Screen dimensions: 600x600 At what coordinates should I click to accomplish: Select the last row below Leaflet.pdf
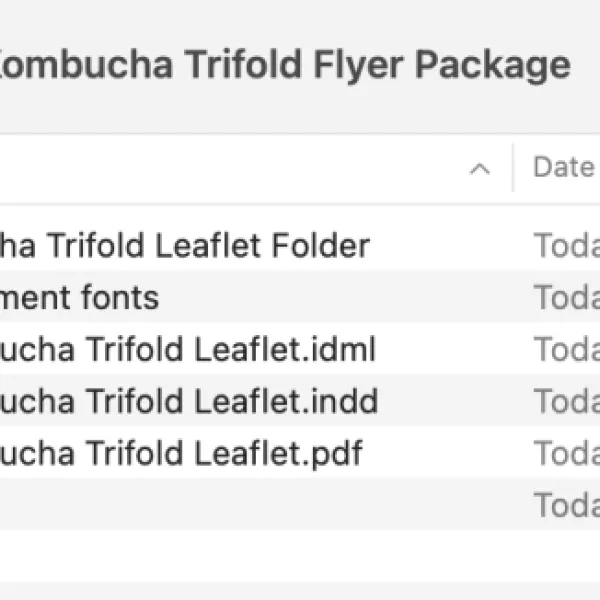(x=300, y=505)
